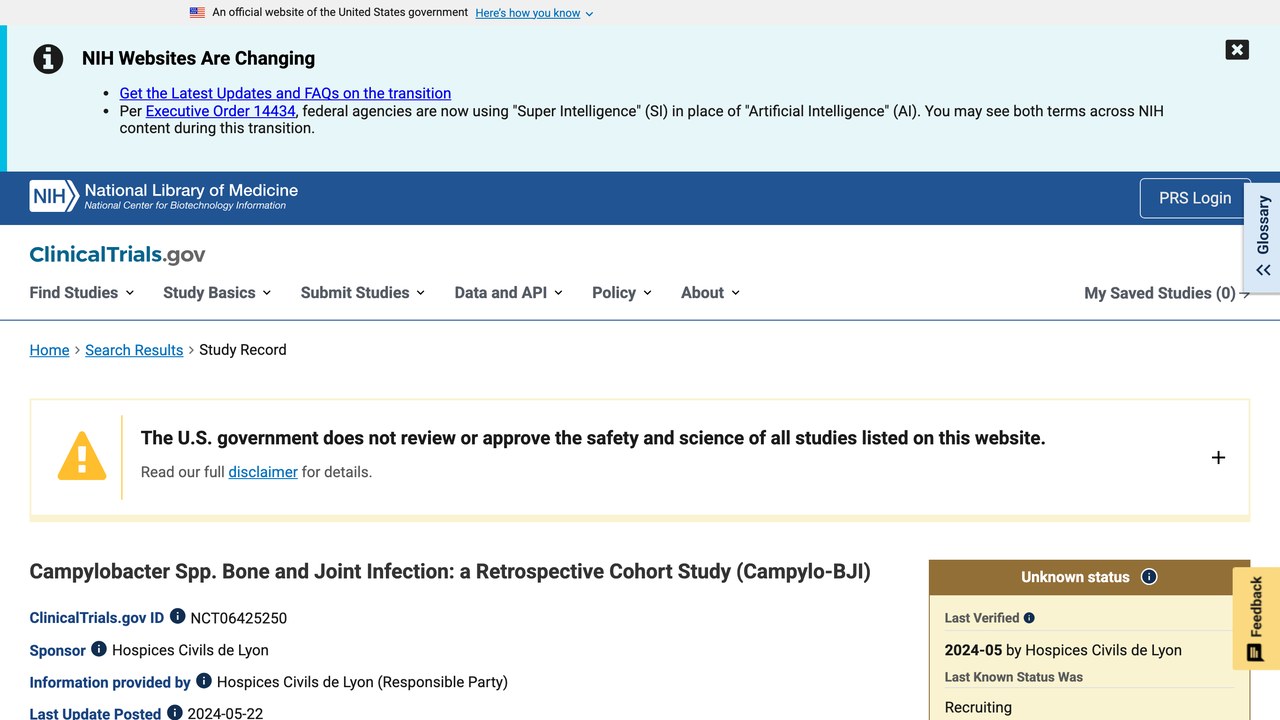
Task: Open the Study Basics menu
Action: click(217, 293)
